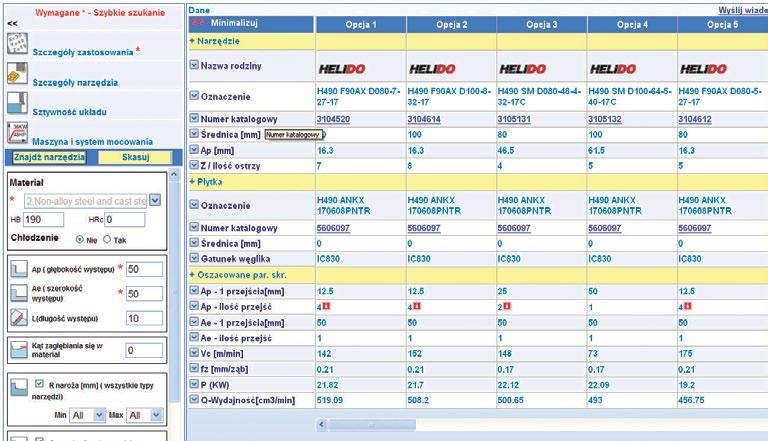Open insert catalog link 5606097 in Opcja 4
Viewport: 768px width, 441px height.
pos(604,228)
